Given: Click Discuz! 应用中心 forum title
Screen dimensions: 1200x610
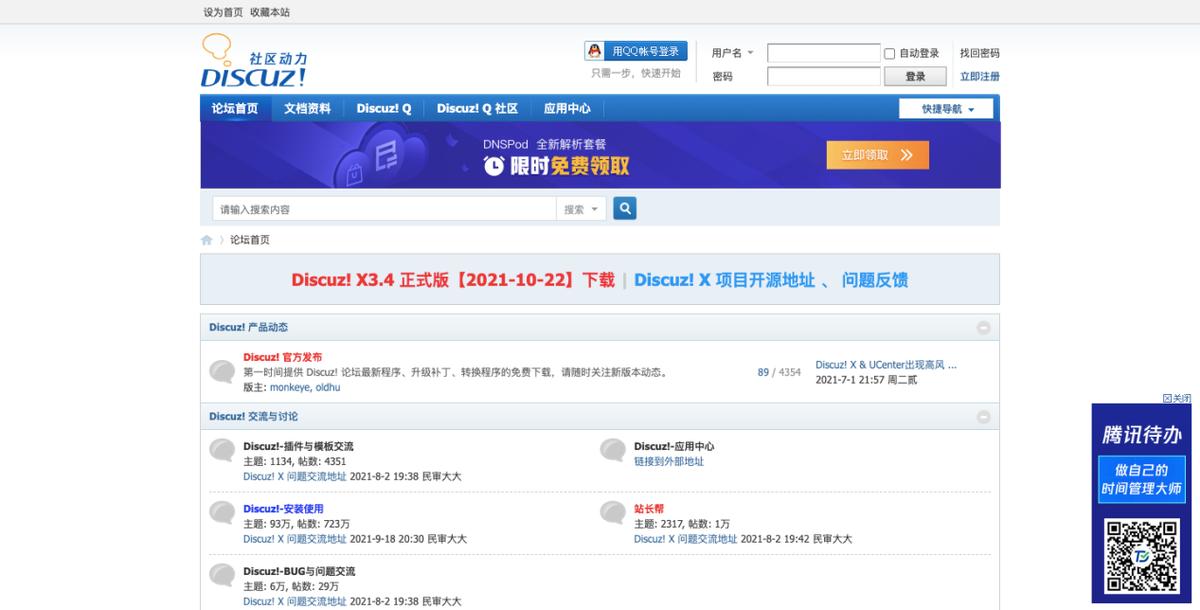Looking at the screenshot, I should coord(674,446).
